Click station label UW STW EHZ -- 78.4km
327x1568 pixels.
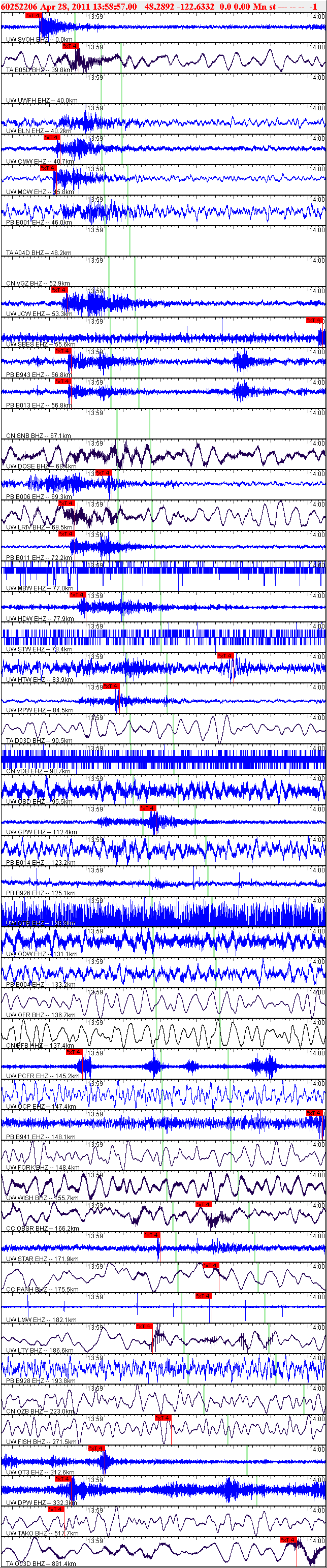click(39, 649)
